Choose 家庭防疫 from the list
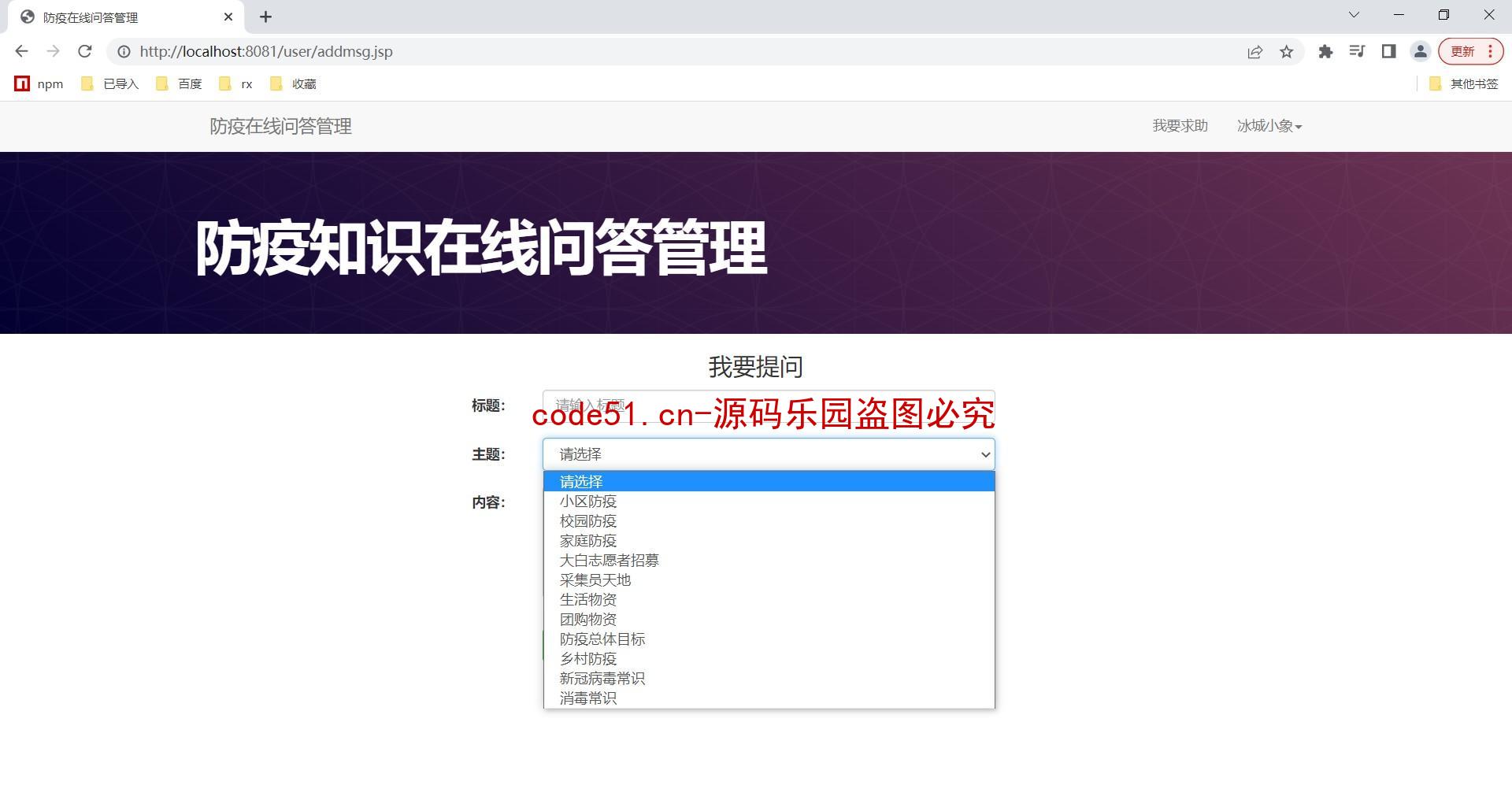Image resolution: width=1512 pixels, height=811 pixels. [x=769, y=540]
